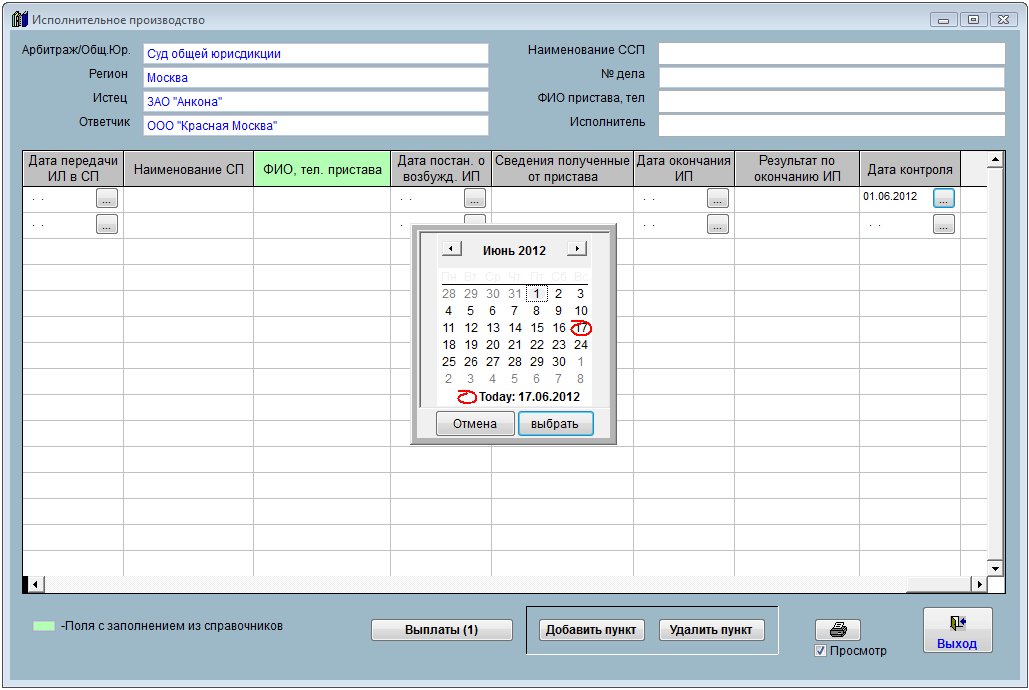
Task: Click the № дела input field
Action: pyautogui.click(x=831, y=77)
